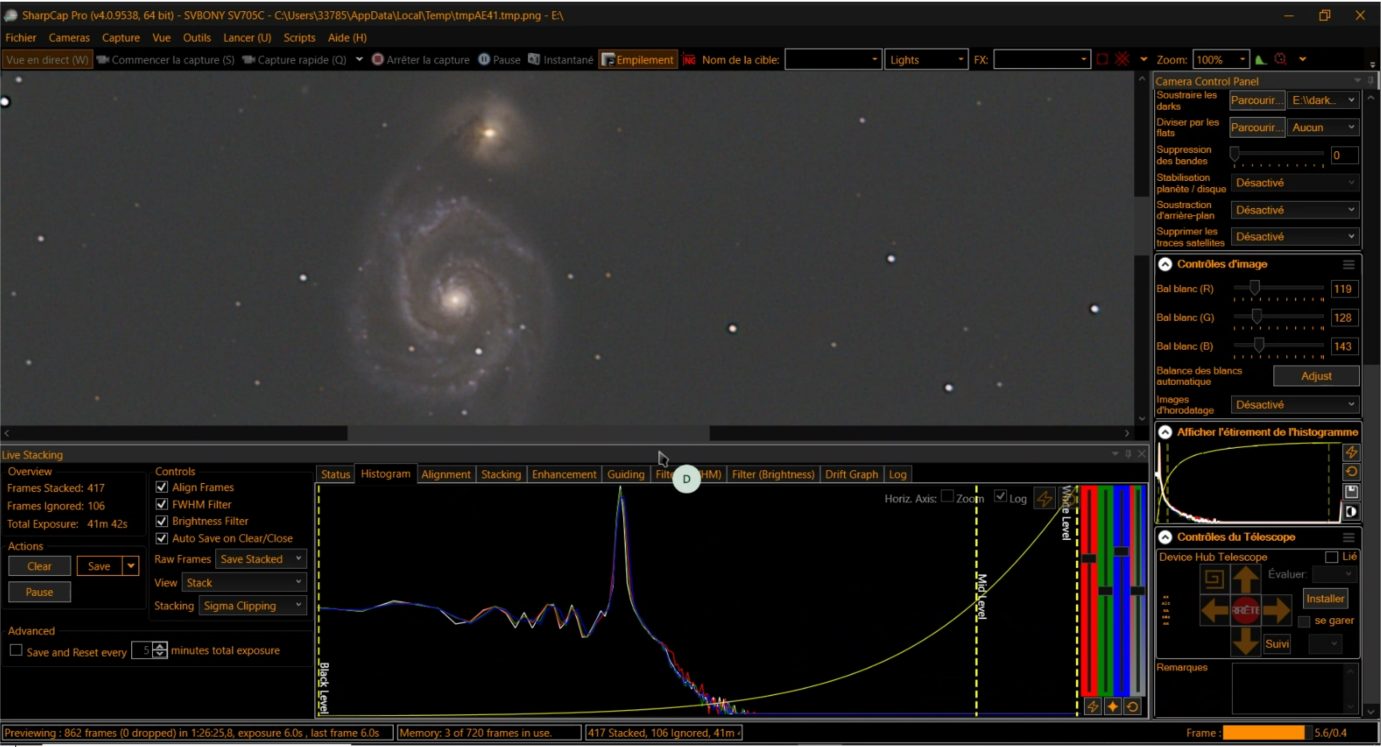The width and height of the screenshot is (1381, 747).
Task: Toggle the FWHM Filter checkbox
Action: click(162, 505)
